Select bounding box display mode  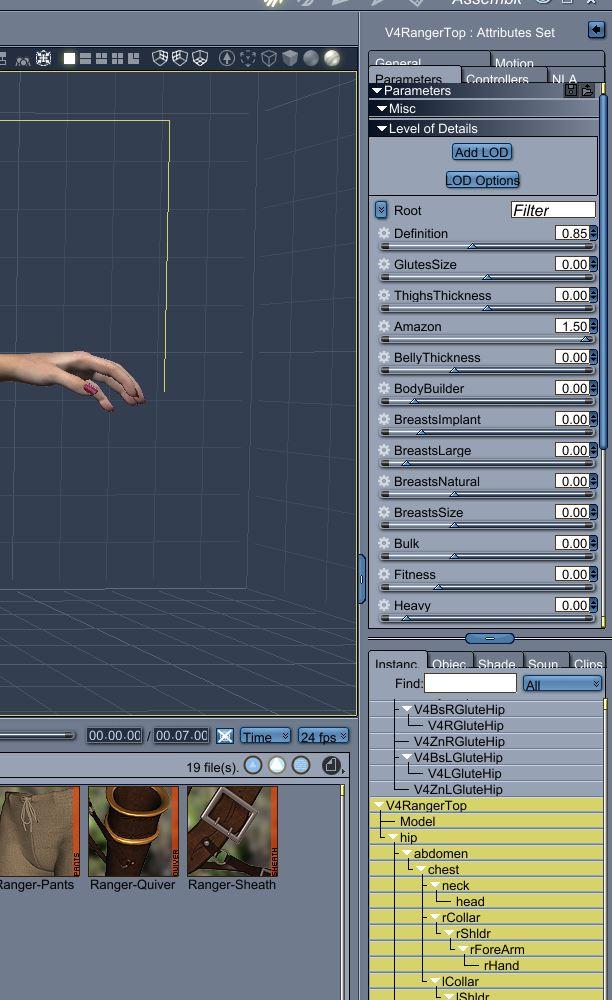coord(248,58)
